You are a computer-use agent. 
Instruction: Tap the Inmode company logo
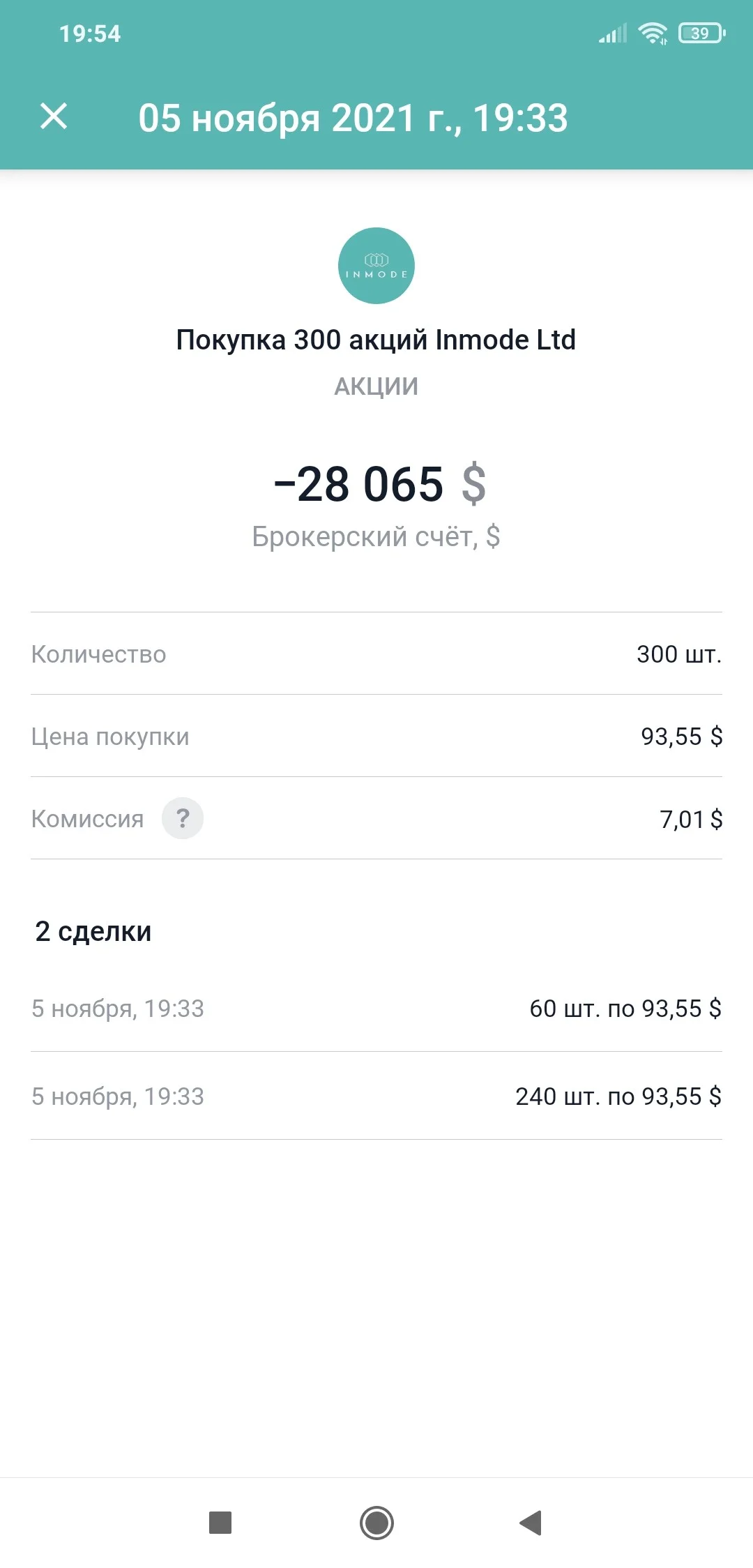tap(376, 266)
